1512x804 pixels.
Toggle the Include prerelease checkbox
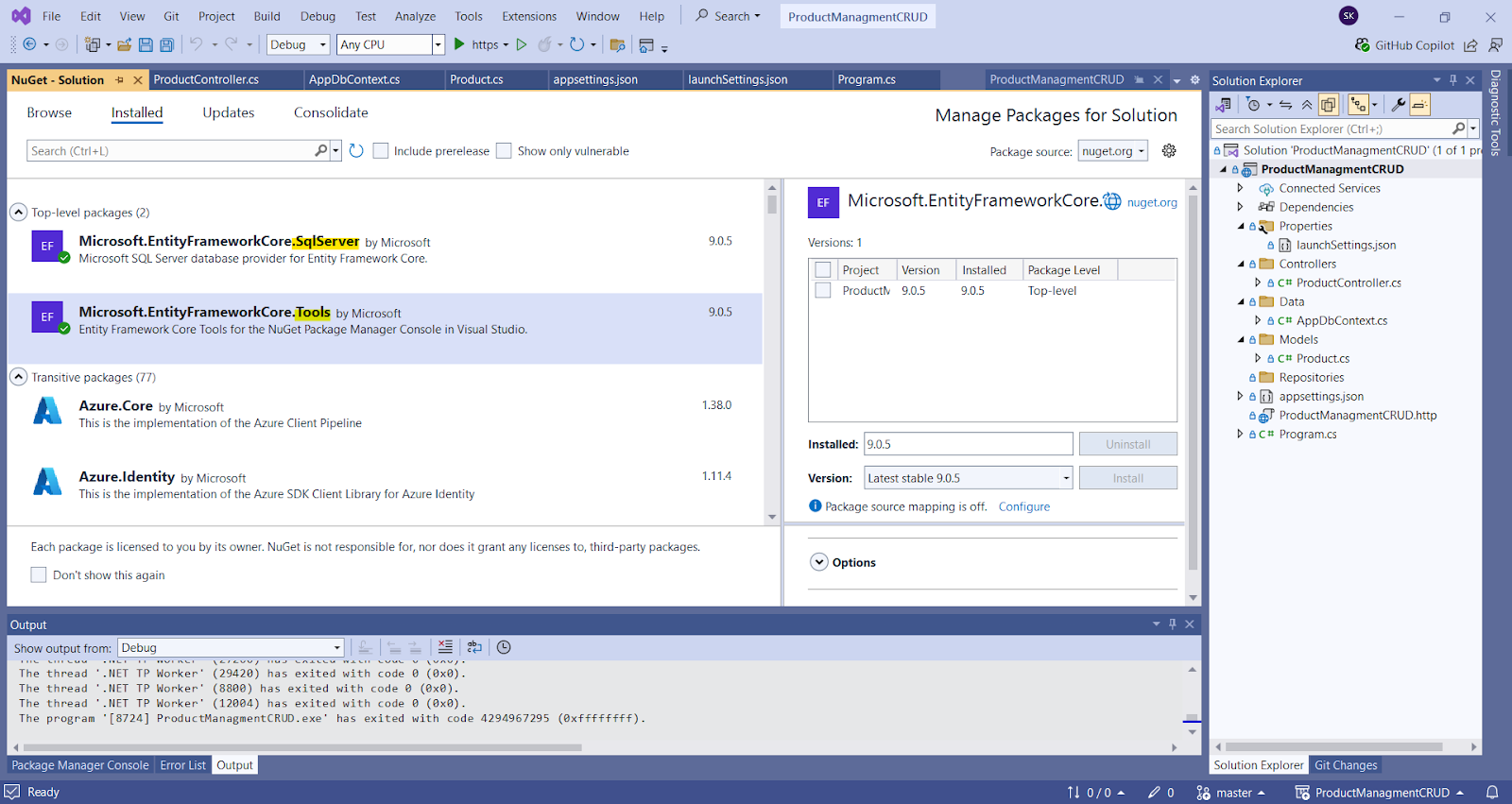pyautogui.click(x=381, y=151)
